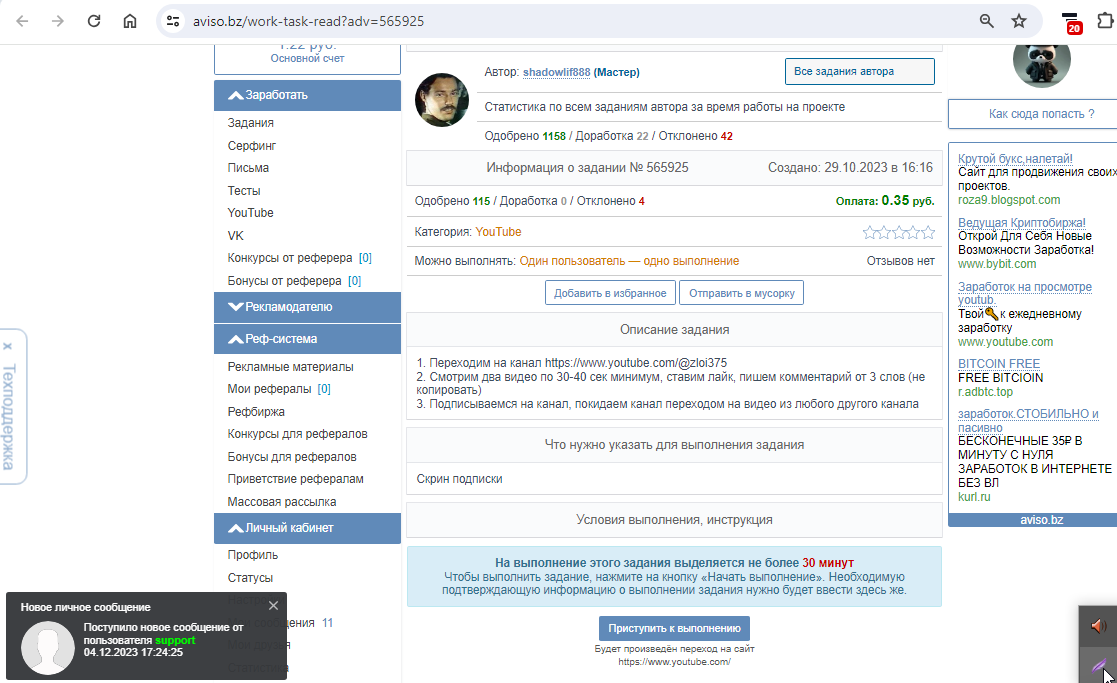
Task: Click Добавить в избранное button
Action: click(x=611, y=293)
